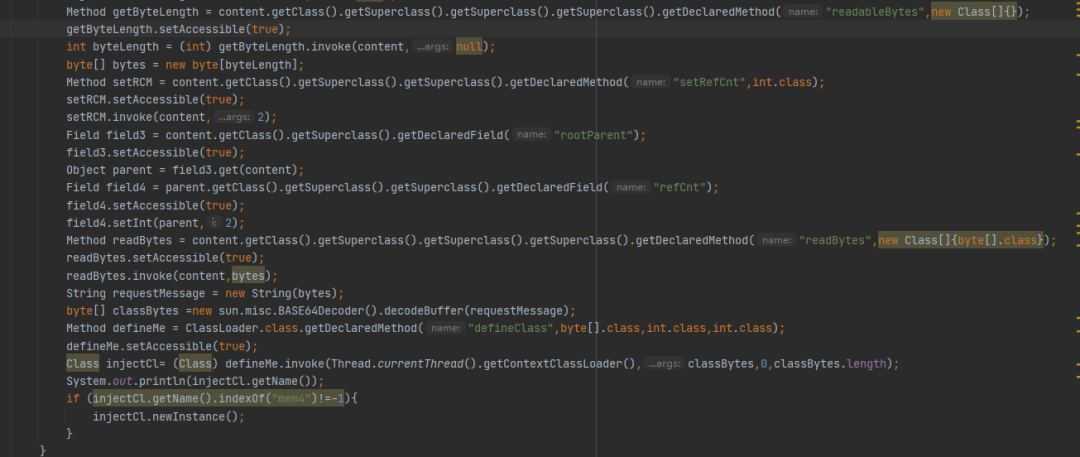The width and height of the screenshot is (1080, 457).
Task: Place cursor on defineMe.setAccessible(true) line
Action: [162, 346]
